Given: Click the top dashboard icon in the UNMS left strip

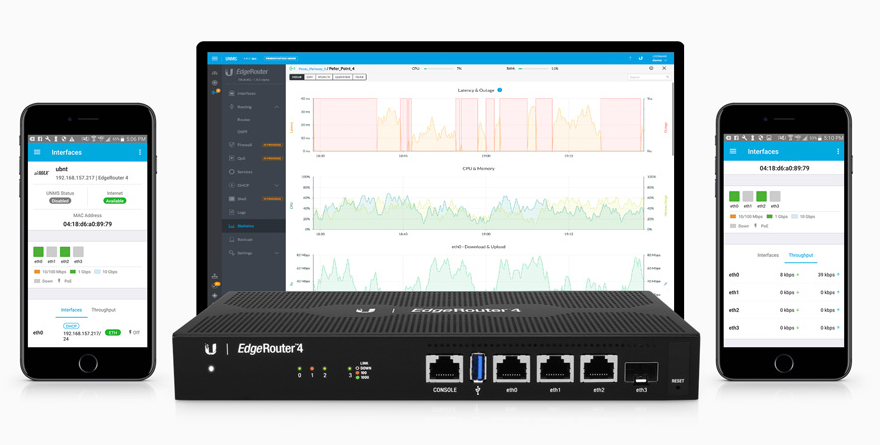Looking at the screenshot, I should [x=215, y=73].
